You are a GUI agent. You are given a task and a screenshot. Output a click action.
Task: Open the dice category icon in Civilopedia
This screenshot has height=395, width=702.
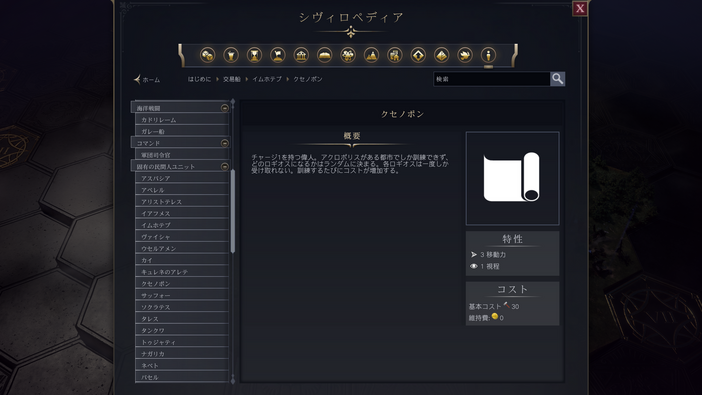[207, 55]
